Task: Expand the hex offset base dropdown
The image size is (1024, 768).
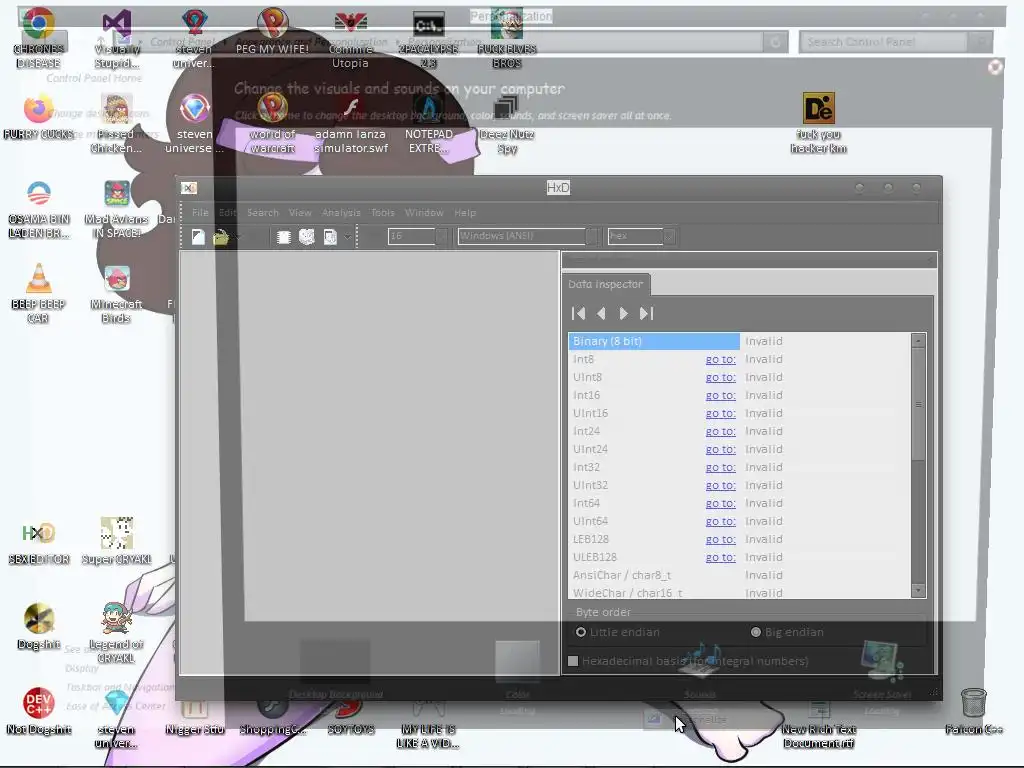Action: click(x=669, y=236)
